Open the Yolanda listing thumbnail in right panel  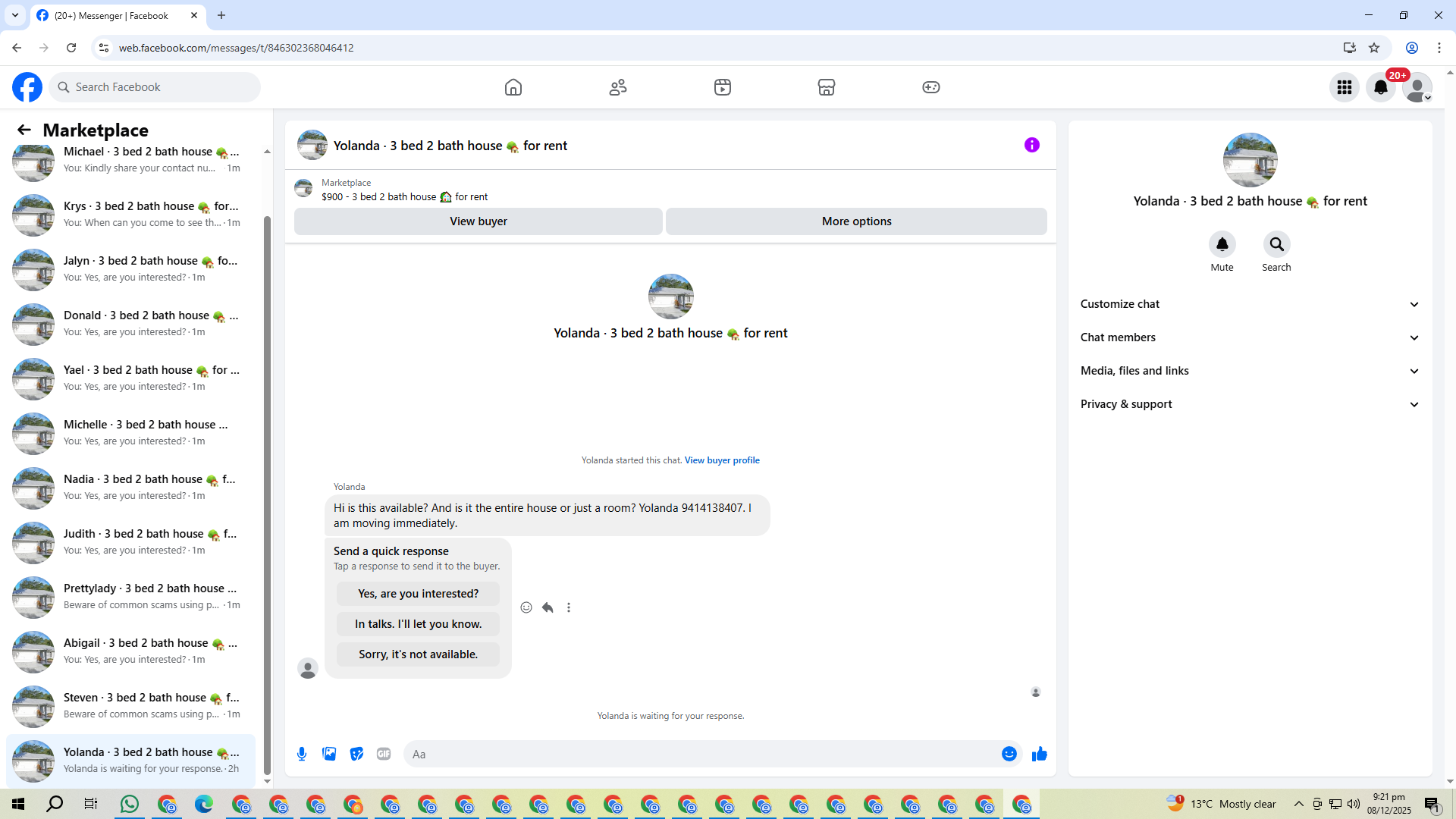(1250, 160)
